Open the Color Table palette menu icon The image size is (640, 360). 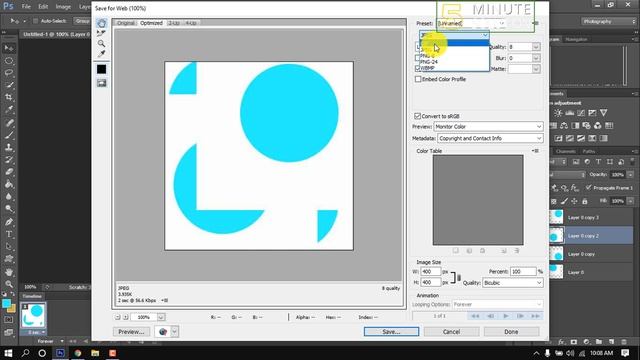(x=535, y=151)
